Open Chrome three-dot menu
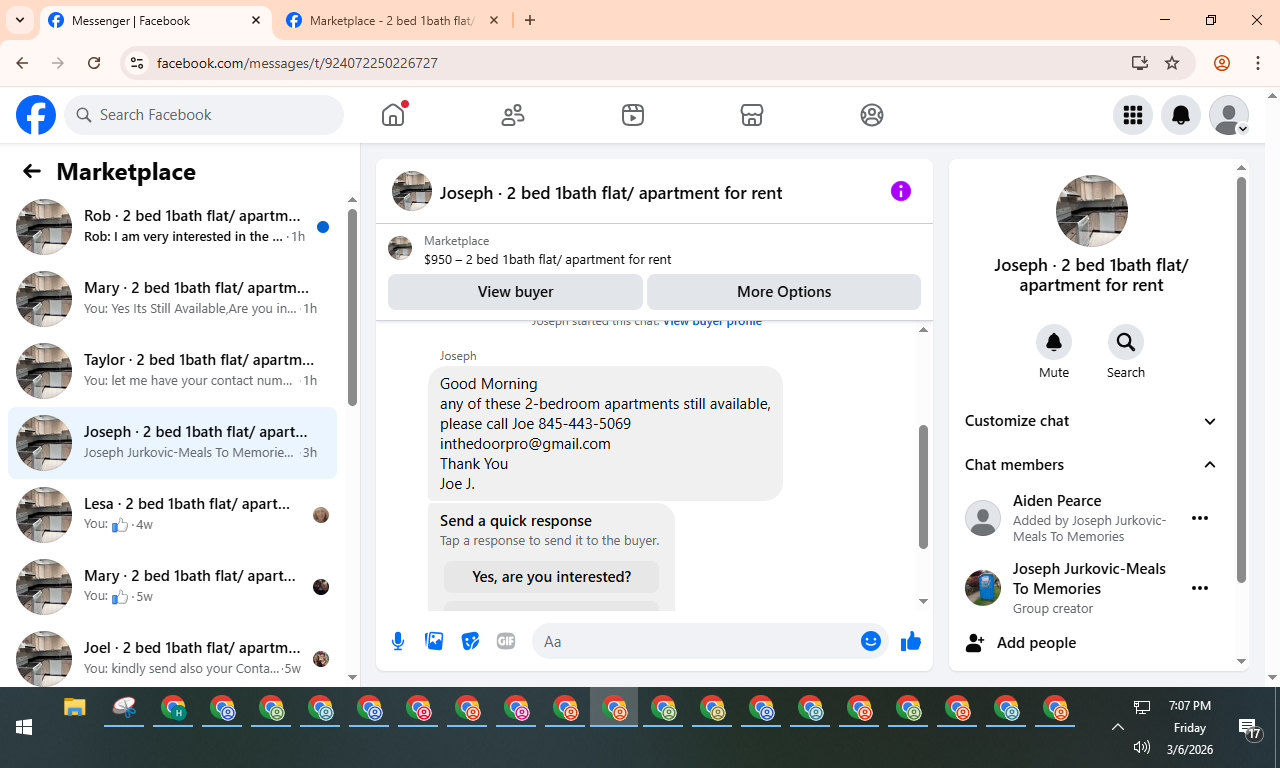The width and height of the screenshot is (1280, 768). [x=1258, y=63]
